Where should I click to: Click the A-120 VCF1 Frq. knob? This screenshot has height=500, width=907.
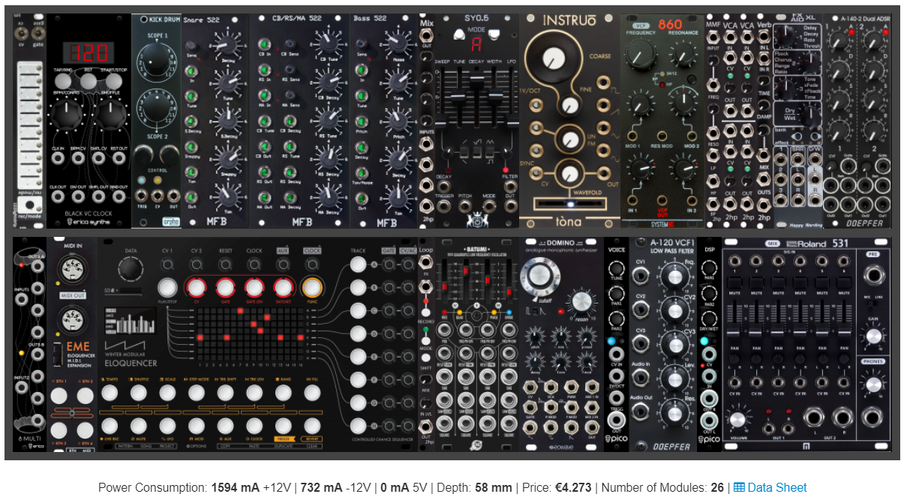674,277
